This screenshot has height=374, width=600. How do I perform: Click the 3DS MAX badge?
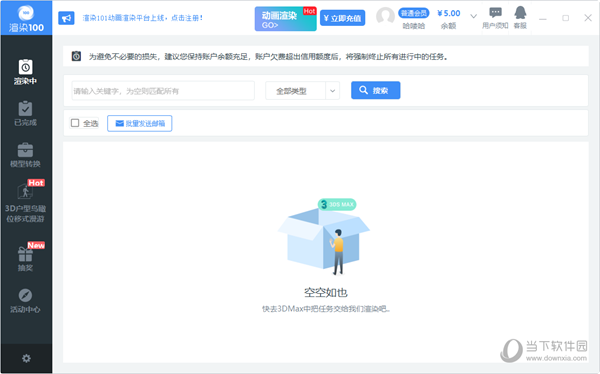[x=337, y=204]
